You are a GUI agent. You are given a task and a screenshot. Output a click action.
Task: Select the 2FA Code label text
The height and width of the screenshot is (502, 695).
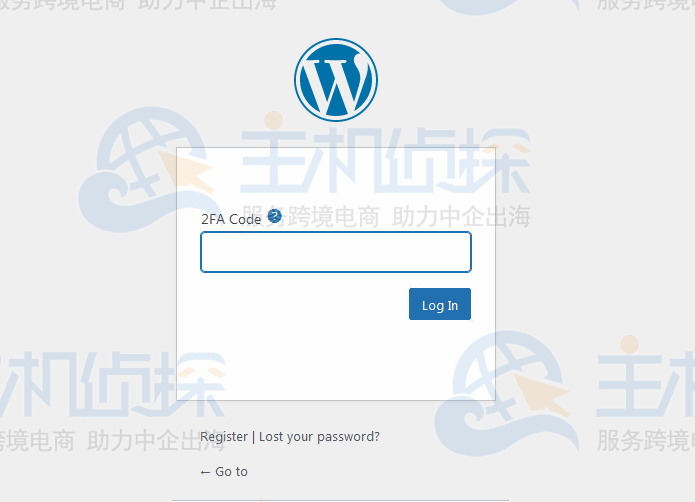click(x=231, y=219)
